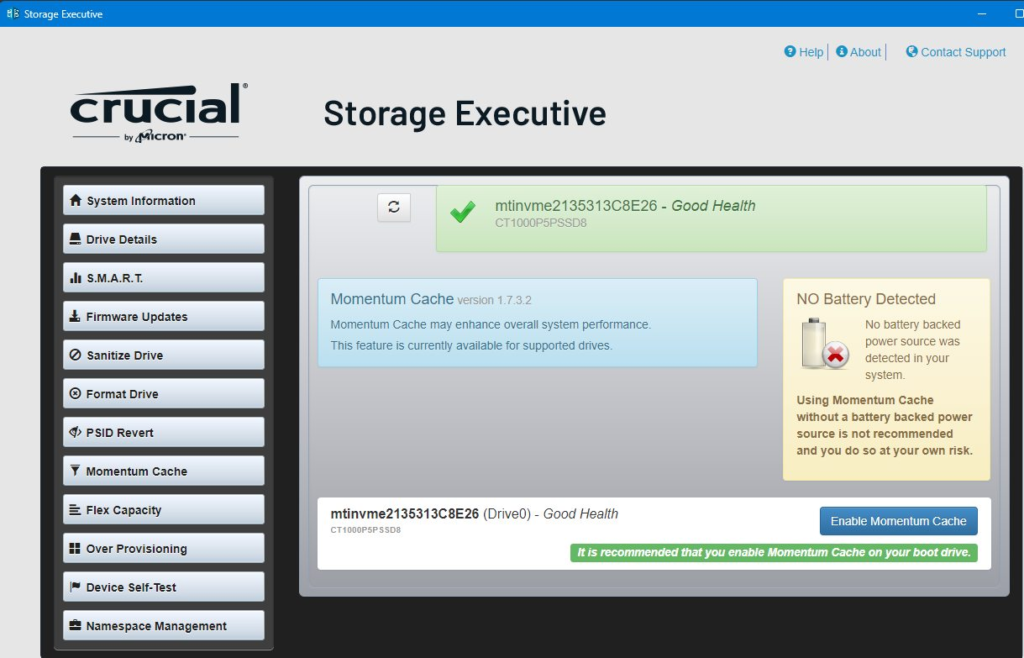Click the battery with red X icon

coord(825,344)
